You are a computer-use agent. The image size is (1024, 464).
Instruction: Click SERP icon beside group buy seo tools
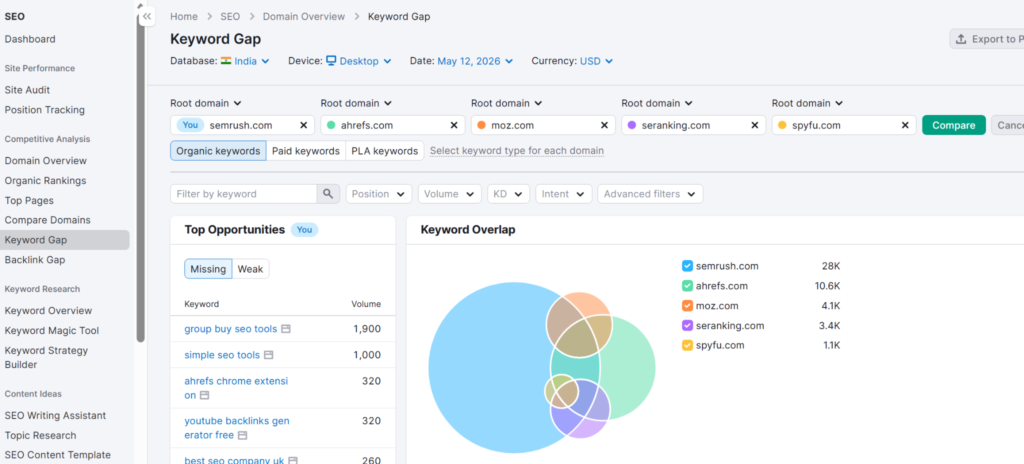click(x=285, y=329)
